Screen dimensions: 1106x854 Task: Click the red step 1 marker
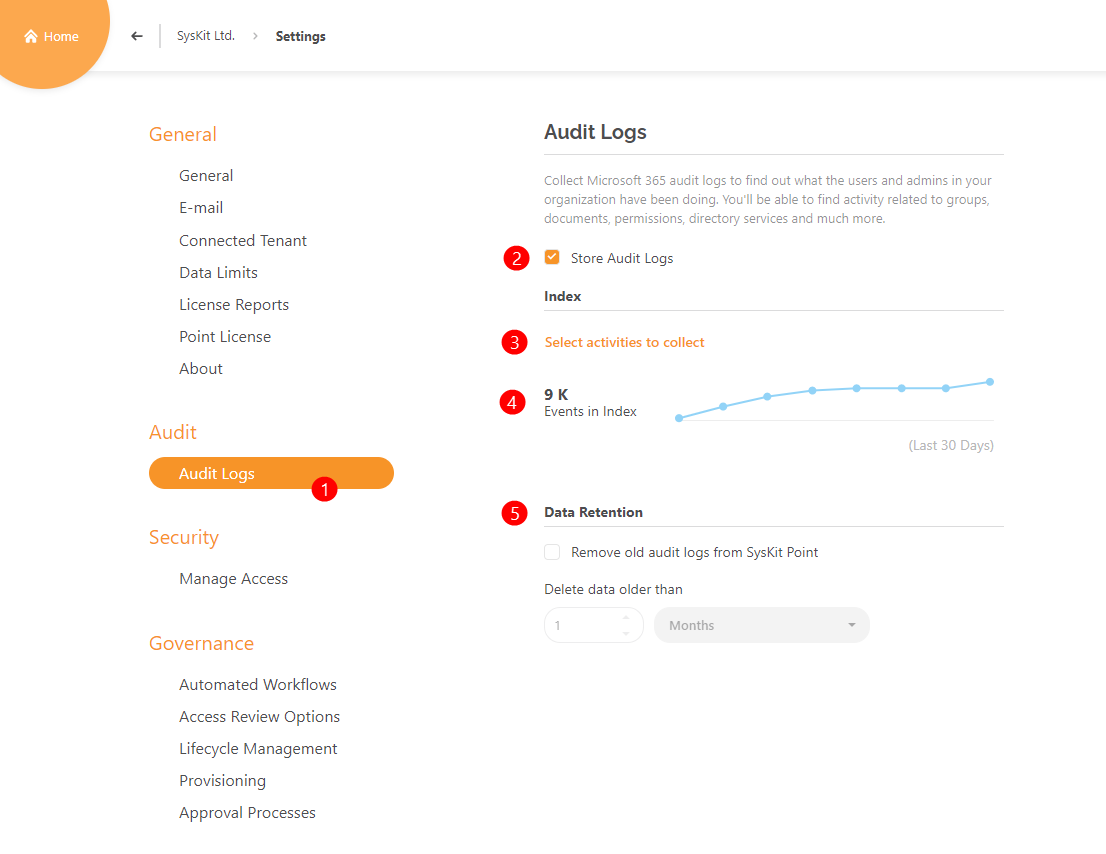coord(324,489)
